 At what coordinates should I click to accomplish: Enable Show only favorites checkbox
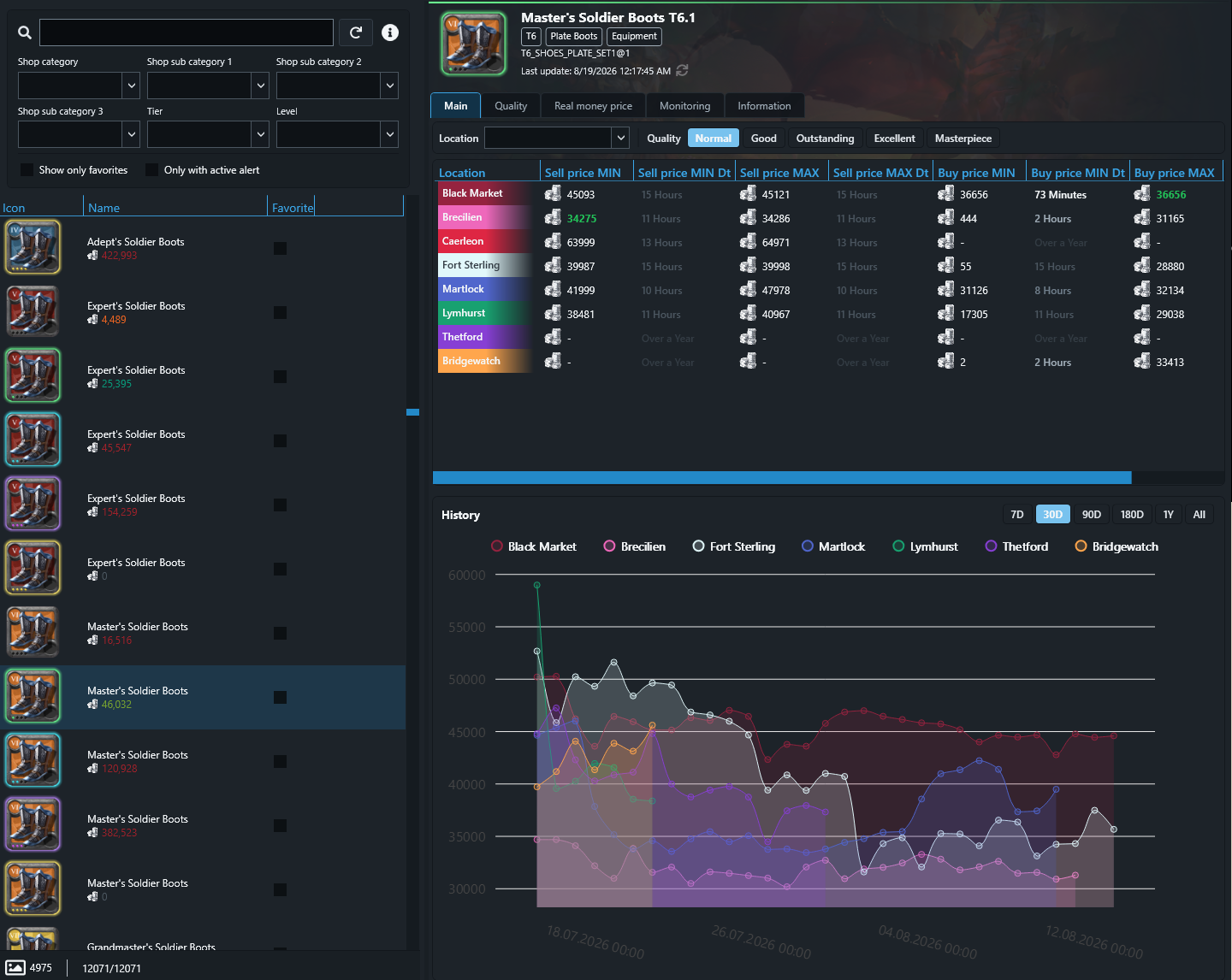click(x=27, y=170)
